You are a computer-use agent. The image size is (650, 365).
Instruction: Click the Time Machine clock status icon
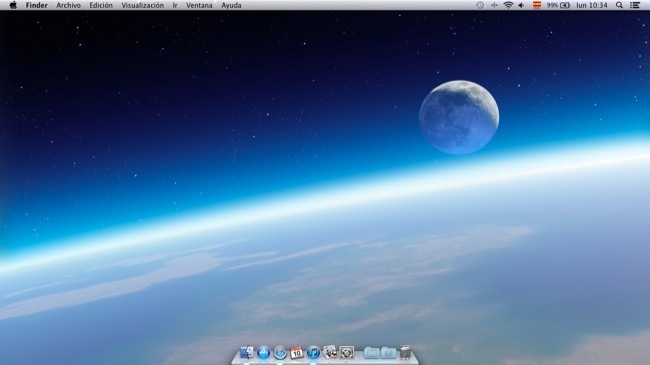tap(480, 5)
